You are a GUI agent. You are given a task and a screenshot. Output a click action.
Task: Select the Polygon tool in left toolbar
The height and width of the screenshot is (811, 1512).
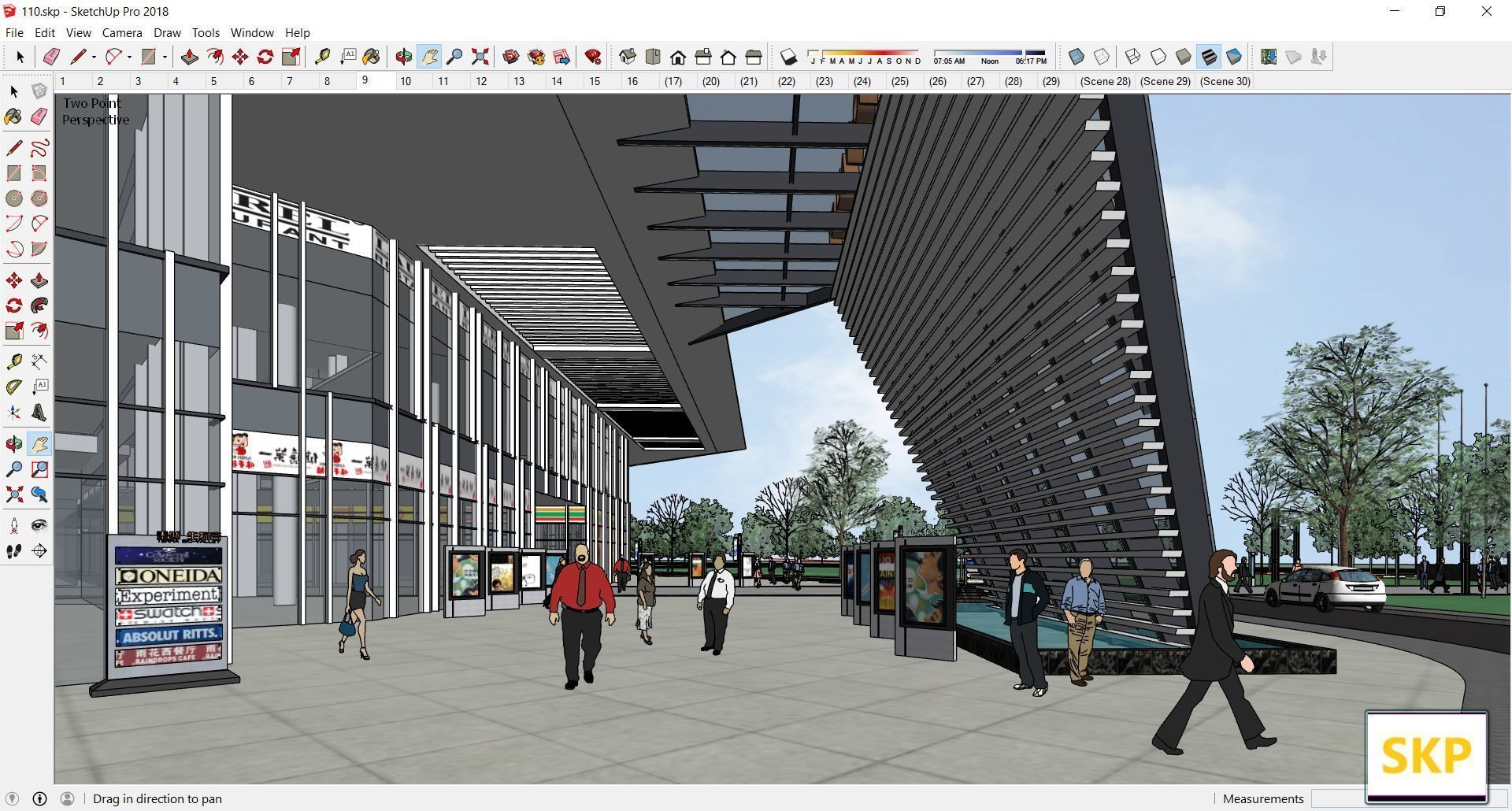coord(39,198)
